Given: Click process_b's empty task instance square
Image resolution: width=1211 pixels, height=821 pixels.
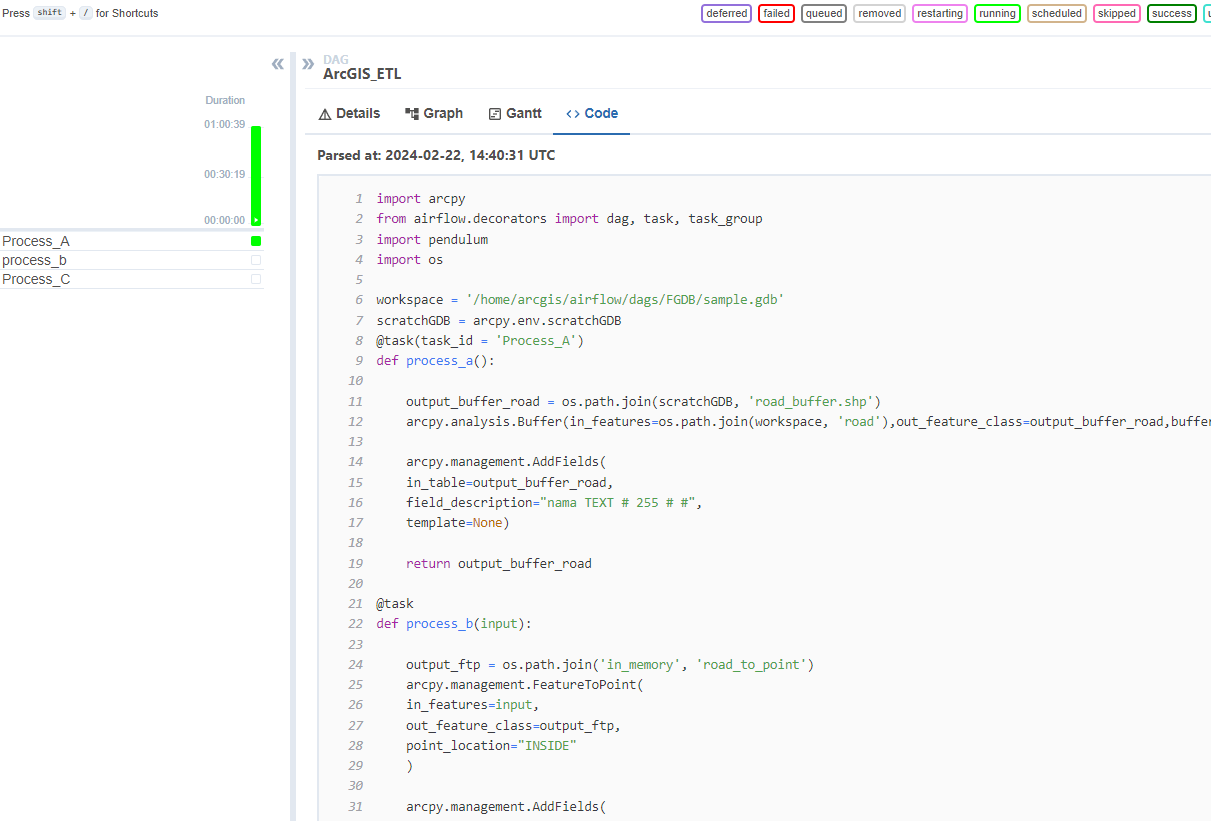Looking at the screenshot, I should 255,259.
